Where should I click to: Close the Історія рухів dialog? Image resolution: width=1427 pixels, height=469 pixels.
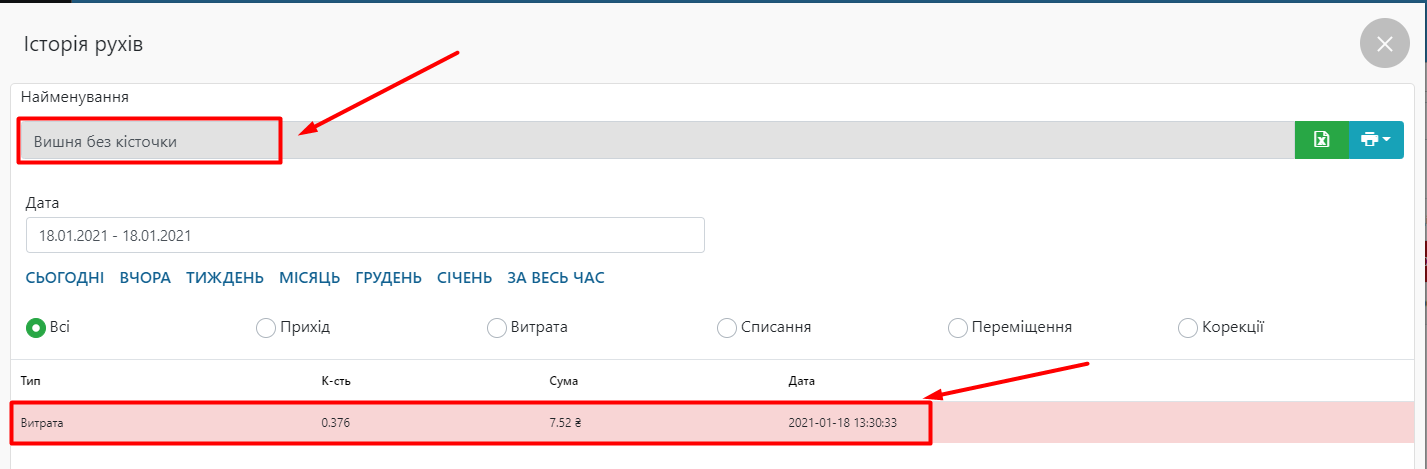coord(1384,44)
